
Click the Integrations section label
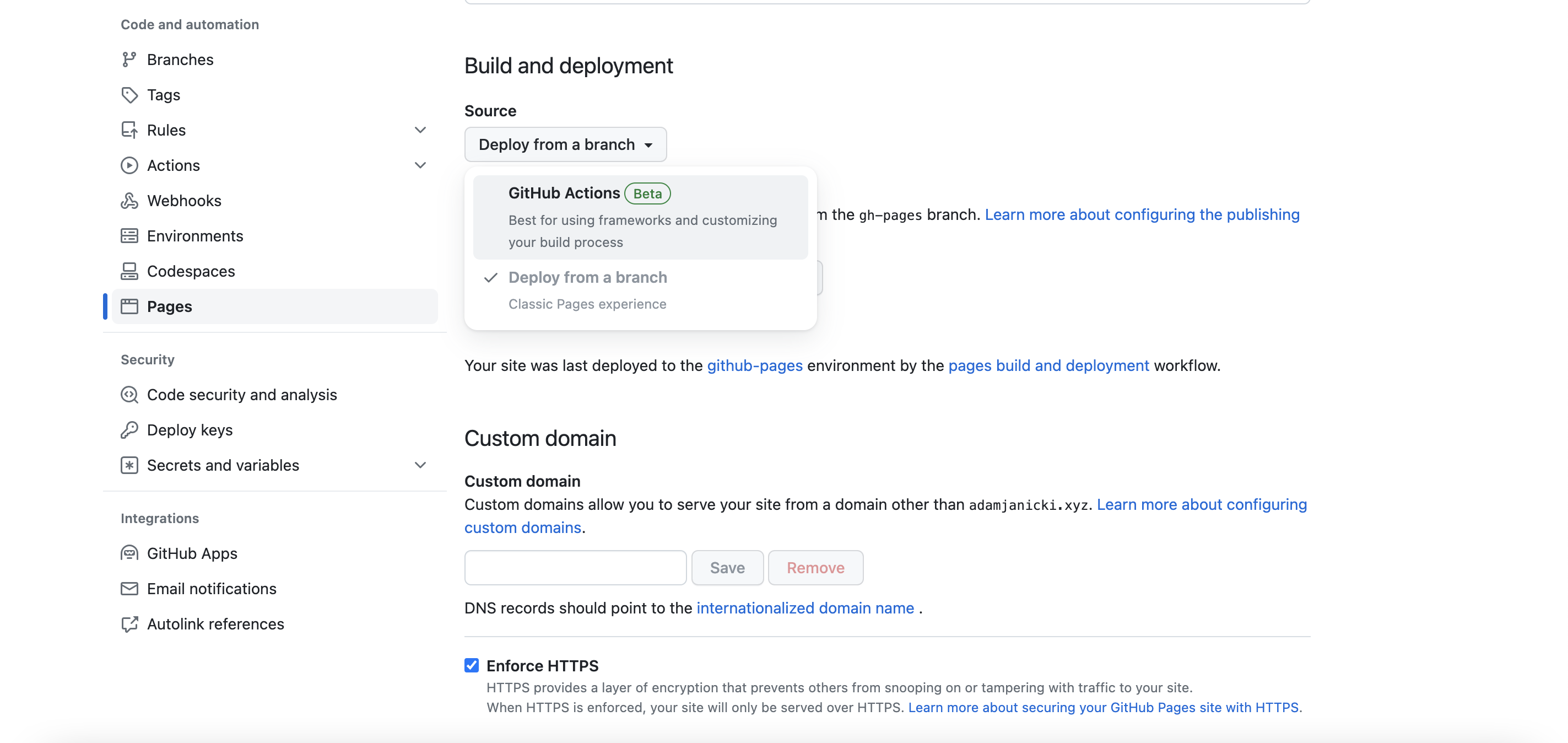point(159,519)
